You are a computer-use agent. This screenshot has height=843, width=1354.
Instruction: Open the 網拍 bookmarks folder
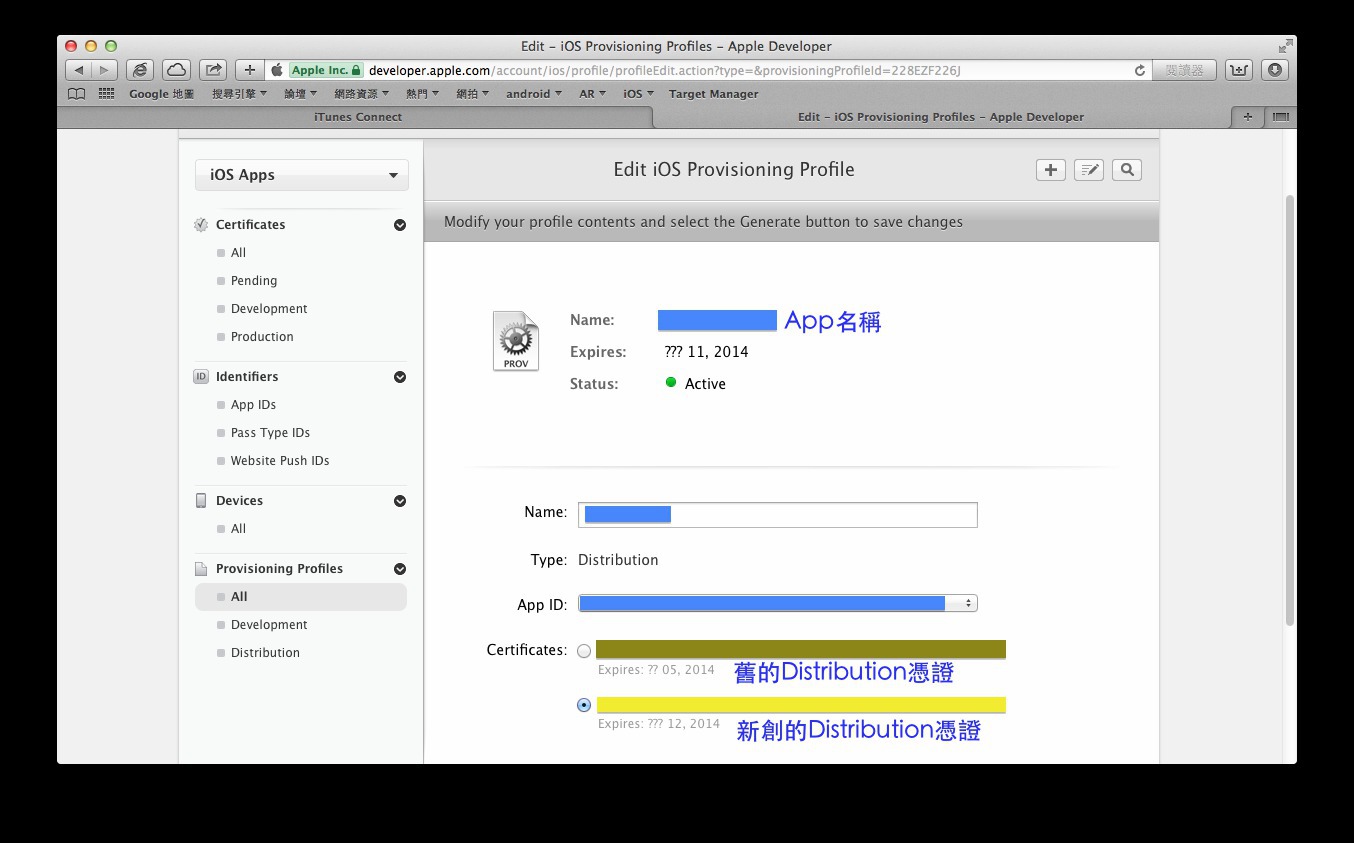tap(472, 94)
